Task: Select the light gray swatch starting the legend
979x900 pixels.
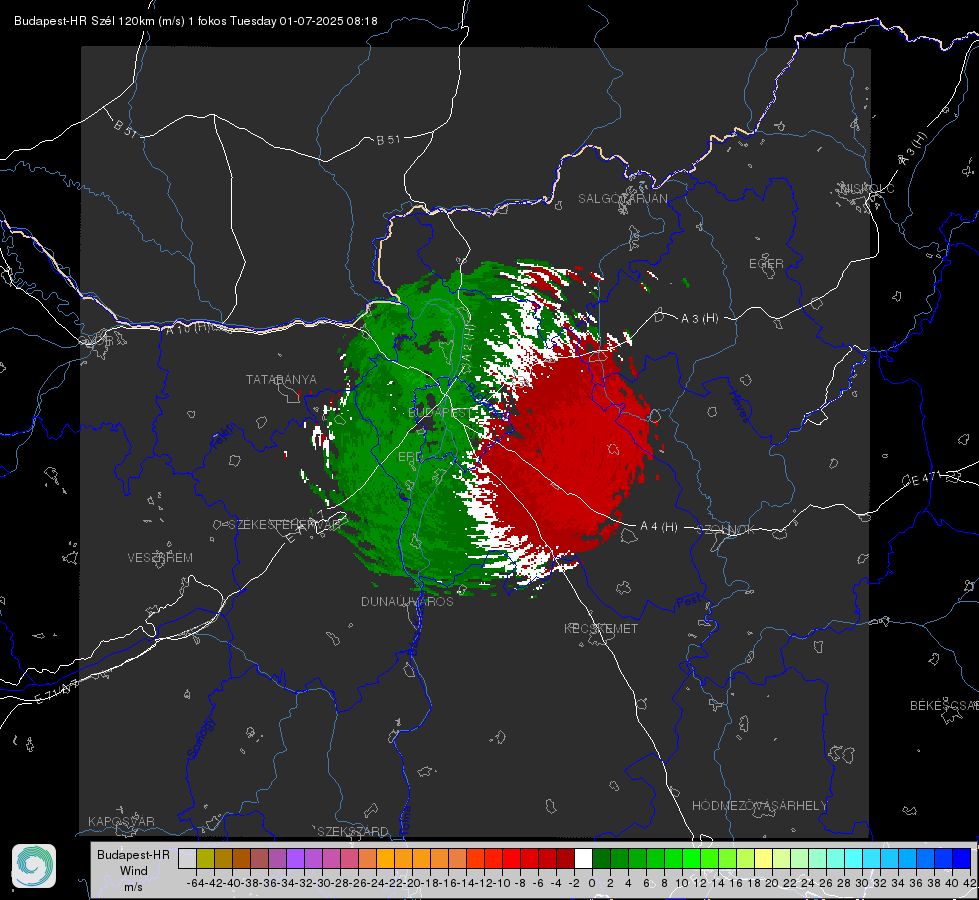Action: 187,859
